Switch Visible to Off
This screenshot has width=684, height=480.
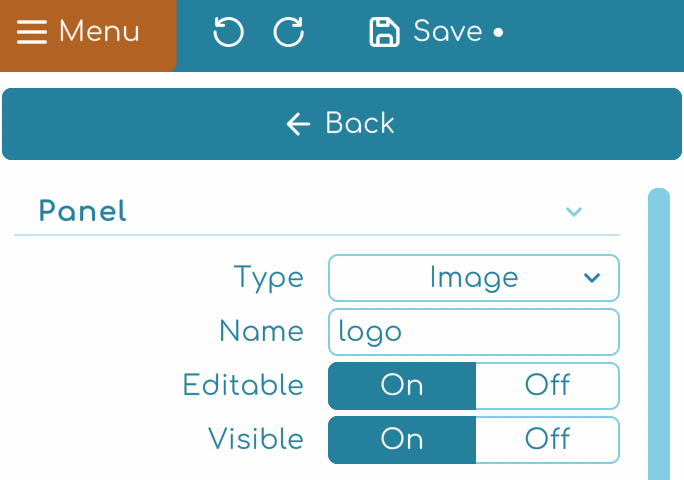tap(547, 440)
